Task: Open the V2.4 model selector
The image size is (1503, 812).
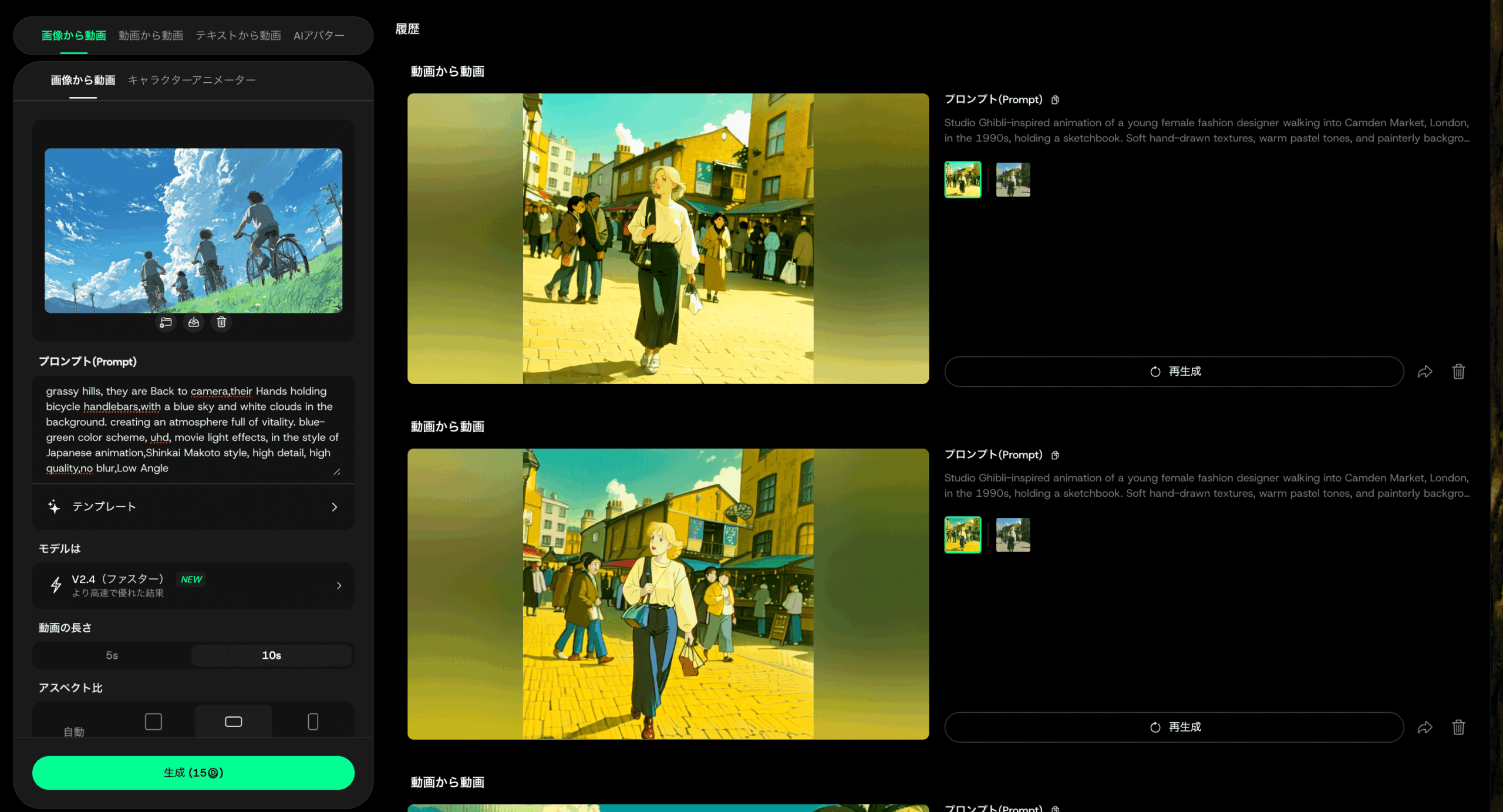Action: pos(193,585)
